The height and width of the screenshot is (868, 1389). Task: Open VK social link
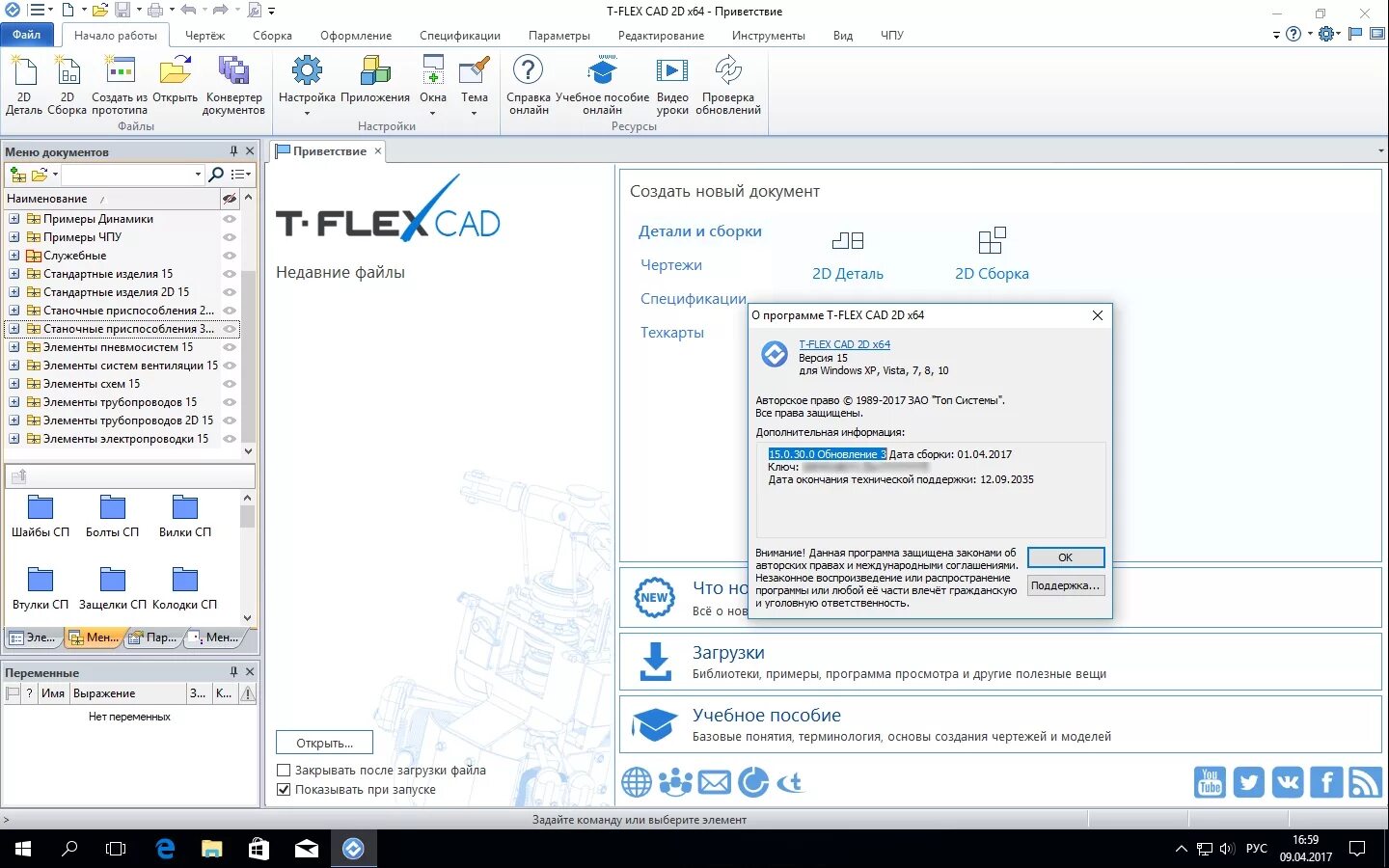[1287, 781]
